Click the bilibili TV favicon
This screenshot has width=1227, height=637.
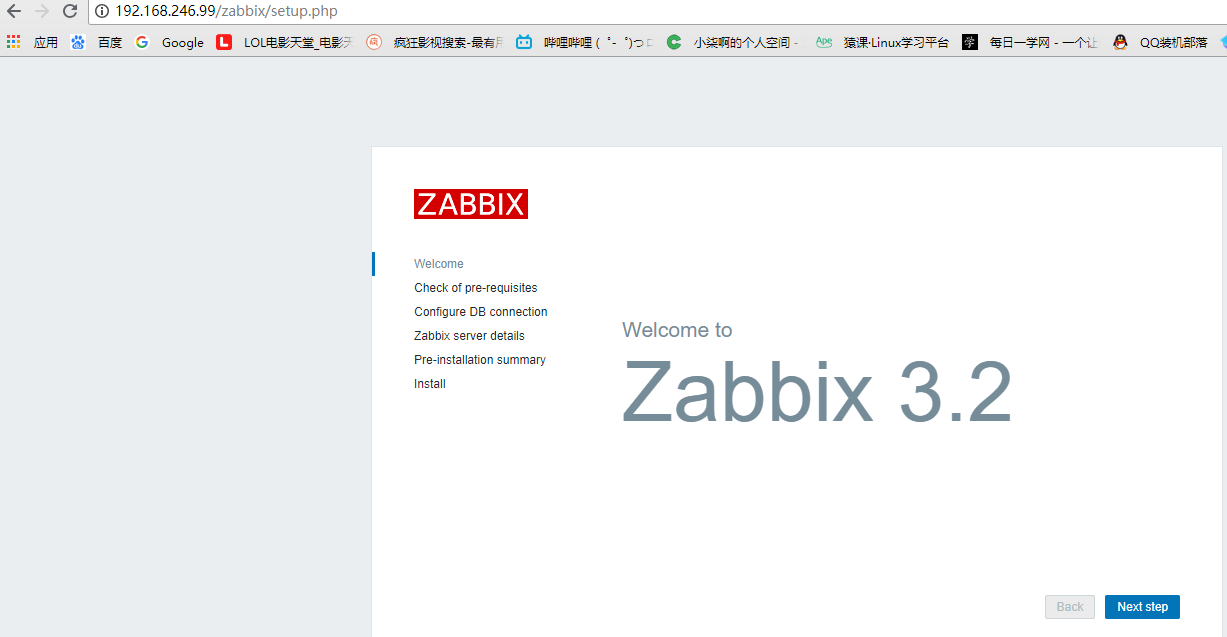point(524,42)
